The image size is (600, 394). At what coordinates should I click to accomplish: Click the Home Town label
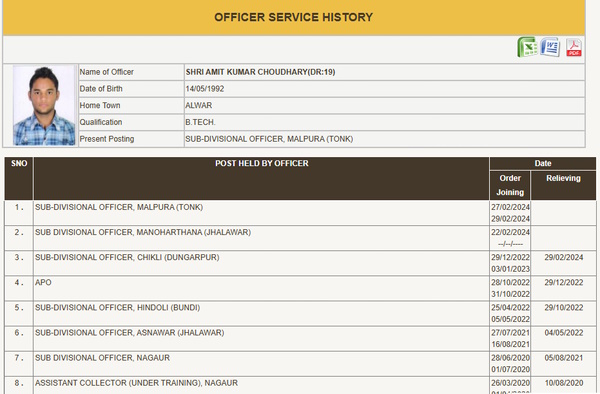coord(100,106)
